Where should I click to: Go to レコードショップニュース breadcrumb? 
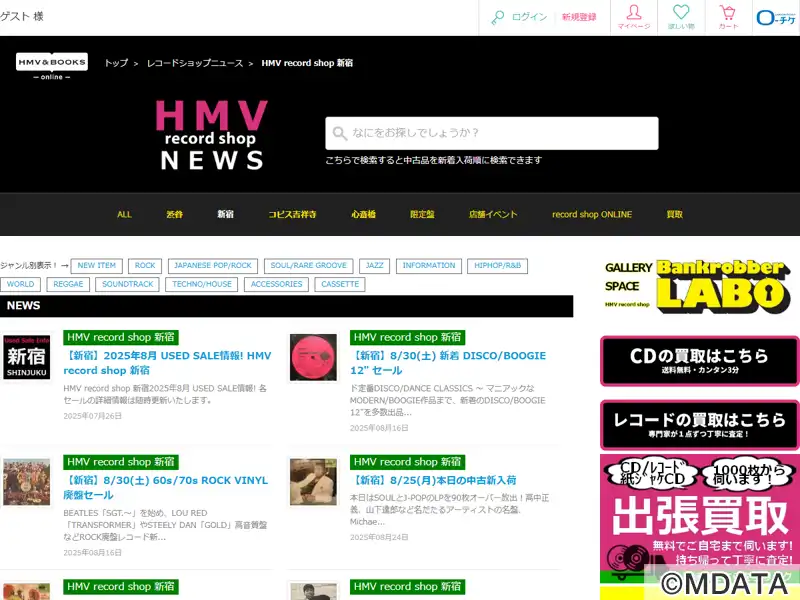[195, 63]
